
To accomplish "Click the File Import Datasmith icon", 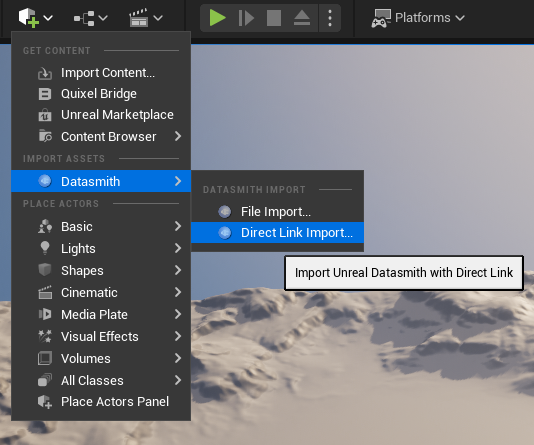I will pyautogui.click(x=225, y=212).
